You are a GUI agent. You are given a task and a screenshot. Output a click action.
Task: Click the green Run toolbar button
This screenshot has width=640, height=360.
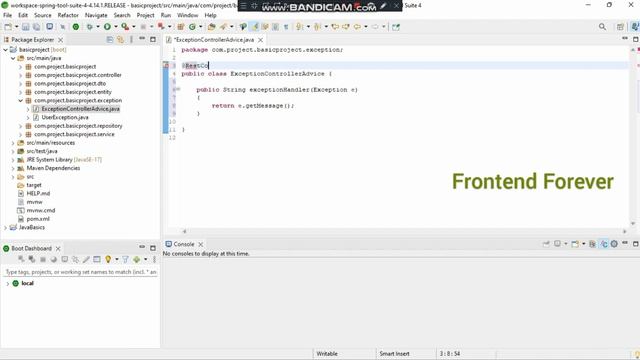tap(107, 27)
